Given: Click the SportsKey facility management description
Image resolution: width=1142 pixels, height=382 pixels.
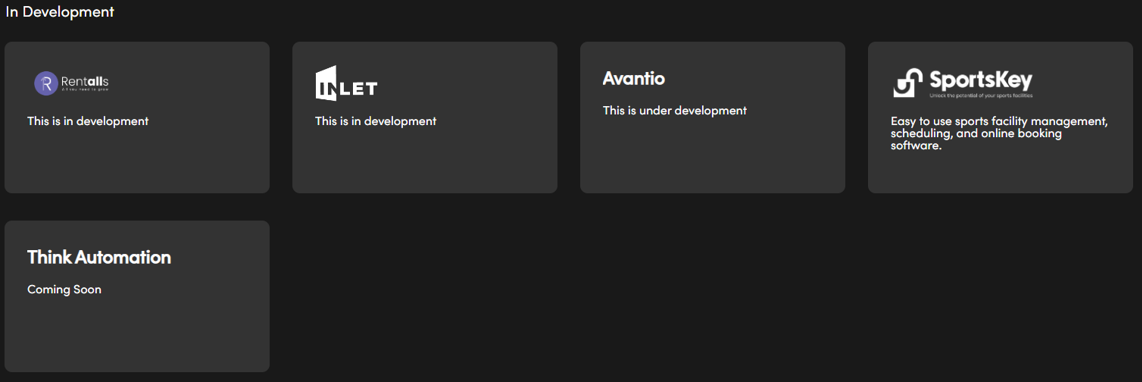Looking at the screenshot, I should click(x=999, y=133).
